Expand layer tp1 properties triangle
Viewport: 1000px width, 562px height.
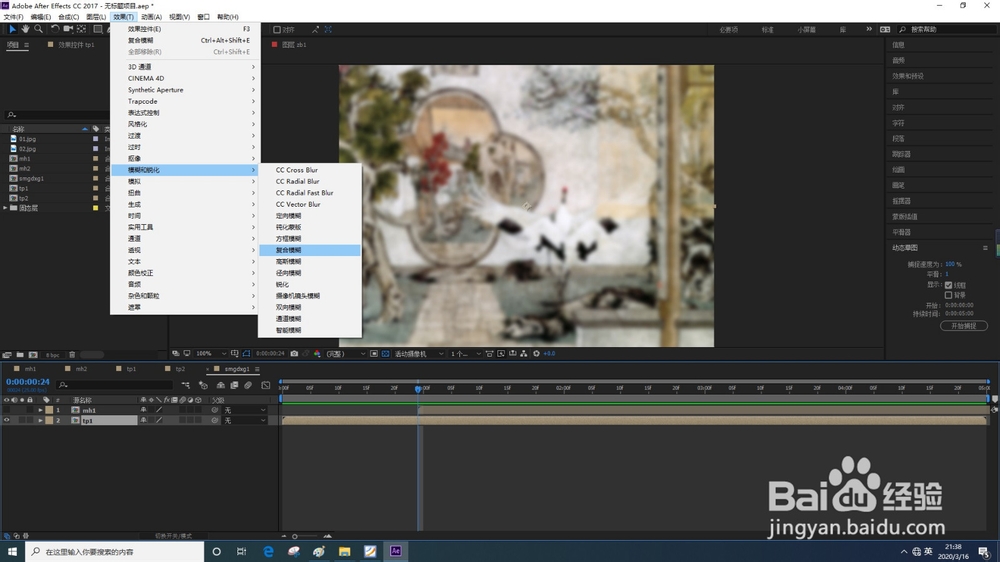click(x=40, y=420)
